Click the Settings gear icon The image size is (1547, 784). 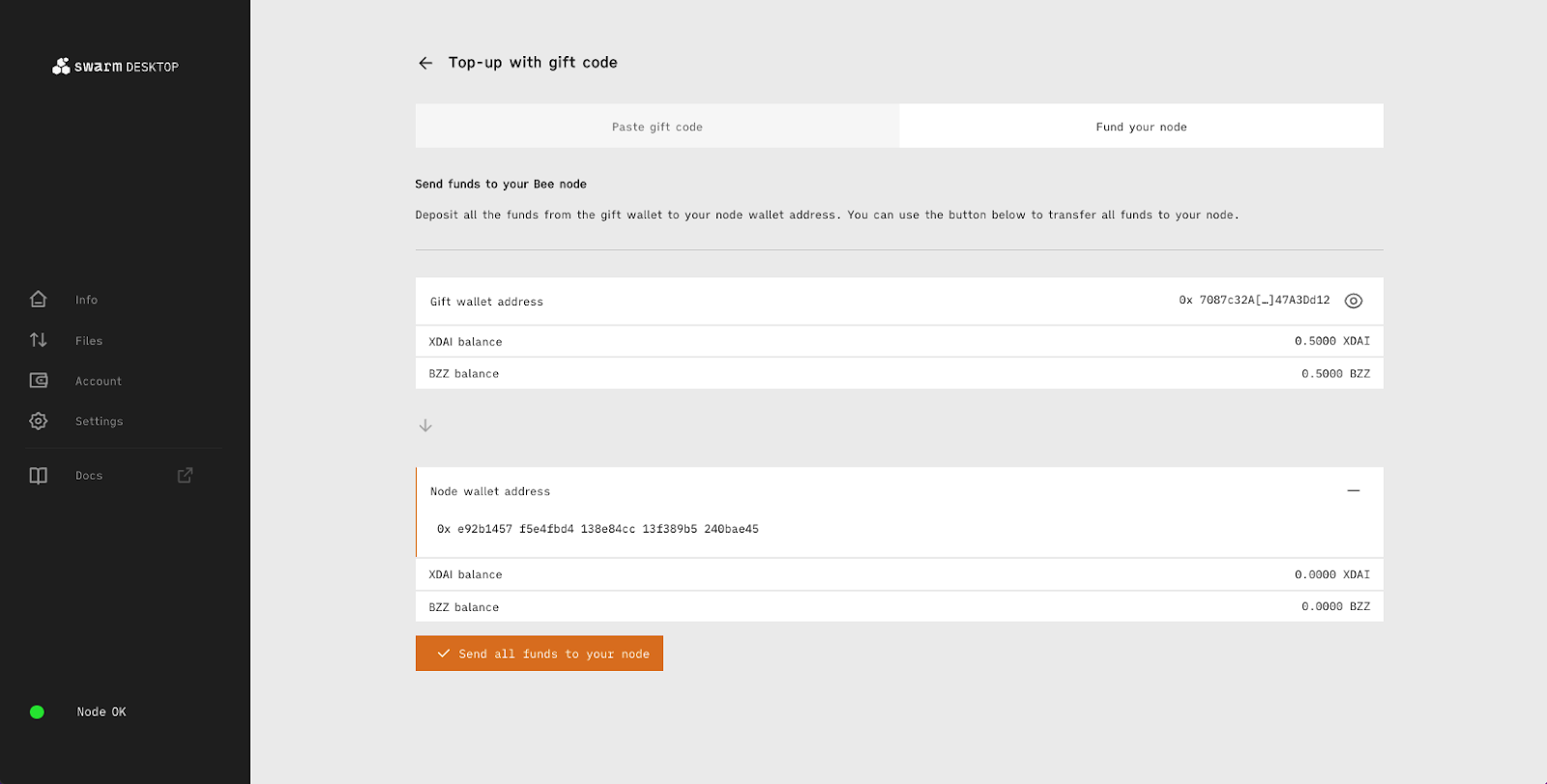coord(39,421)
